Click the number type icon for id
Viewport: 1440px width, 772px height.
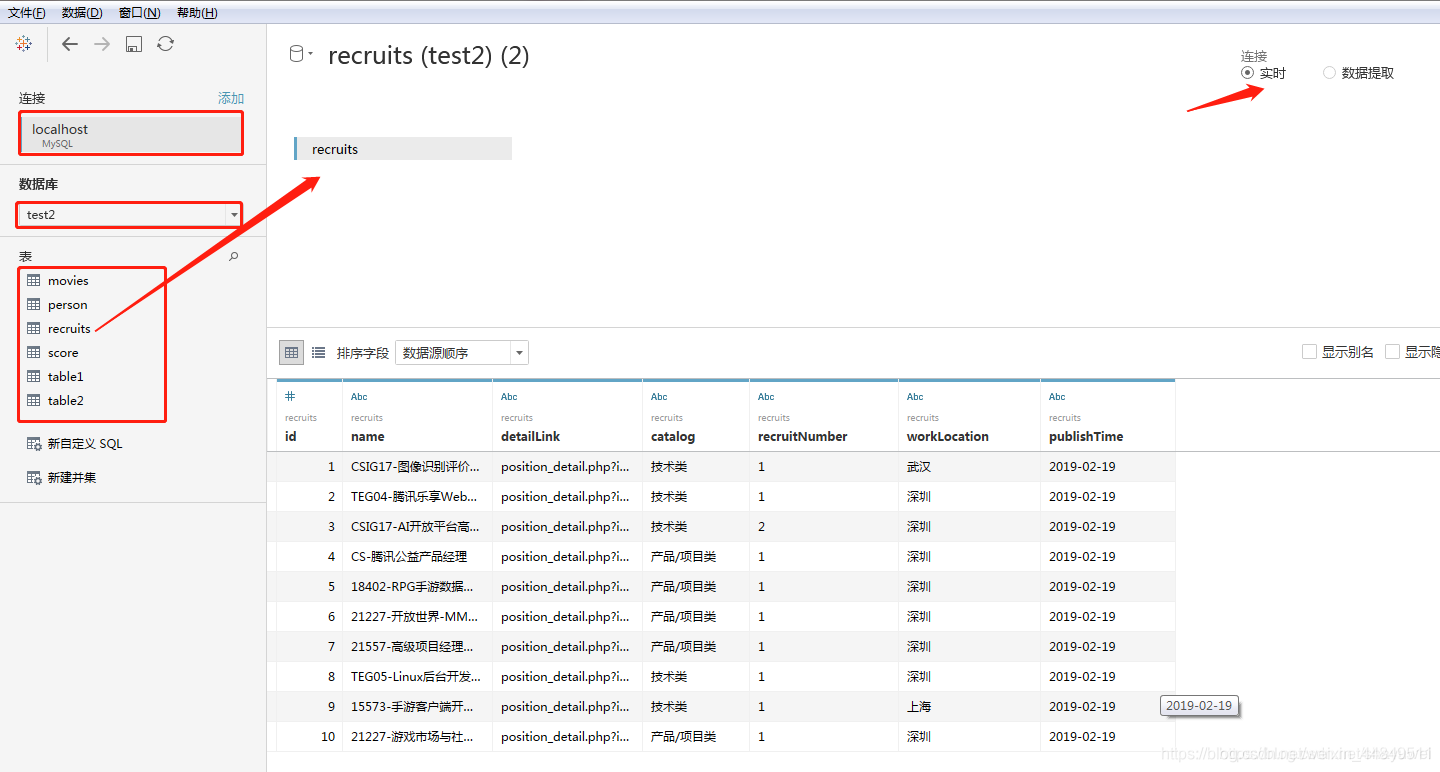point(290,396)
